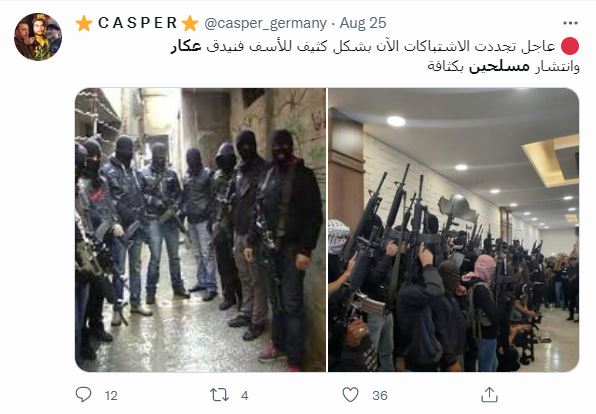Open the Aug 25 timestamp link
Viewport: 596px width, 414px height.
click(x=363, y=23)
